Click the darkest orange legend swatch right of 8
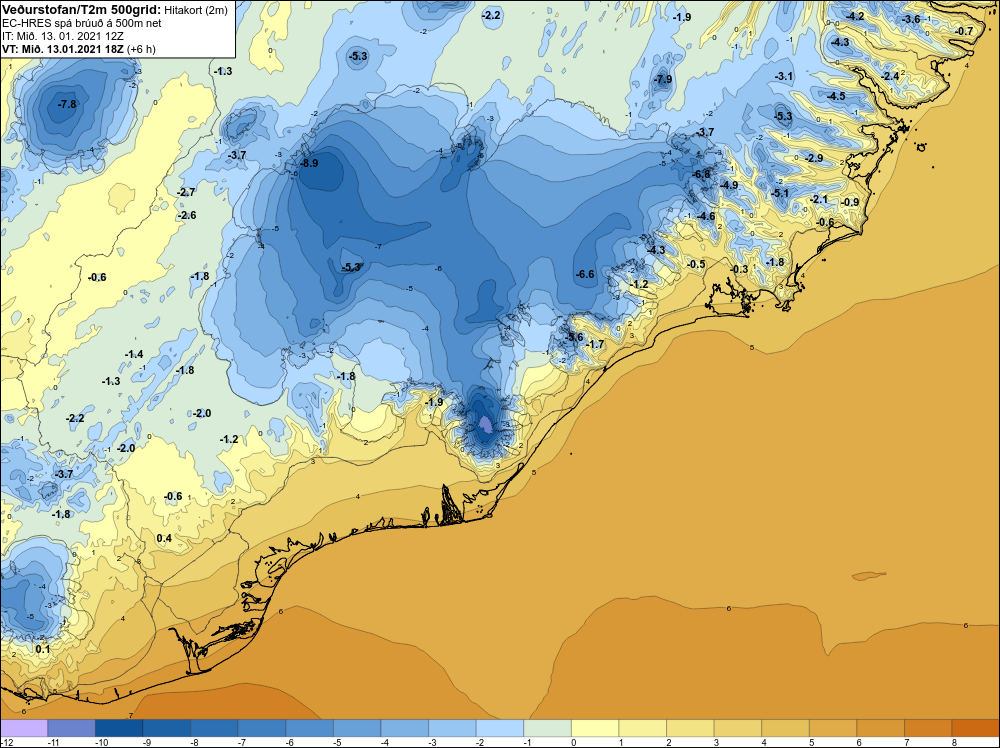Image resolution: width=1000 pixels, height=748 pixels. click(976, 728)
